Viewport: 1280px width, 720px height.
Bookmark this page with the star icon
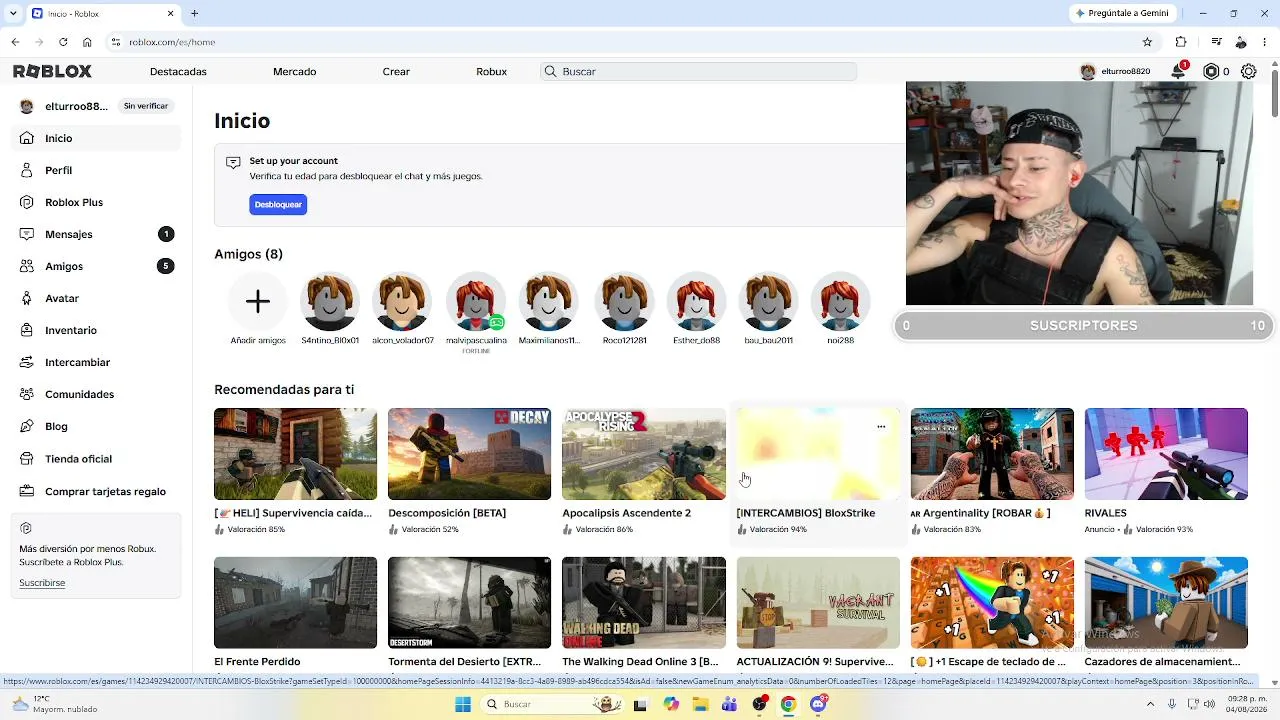pos(1147,42)
